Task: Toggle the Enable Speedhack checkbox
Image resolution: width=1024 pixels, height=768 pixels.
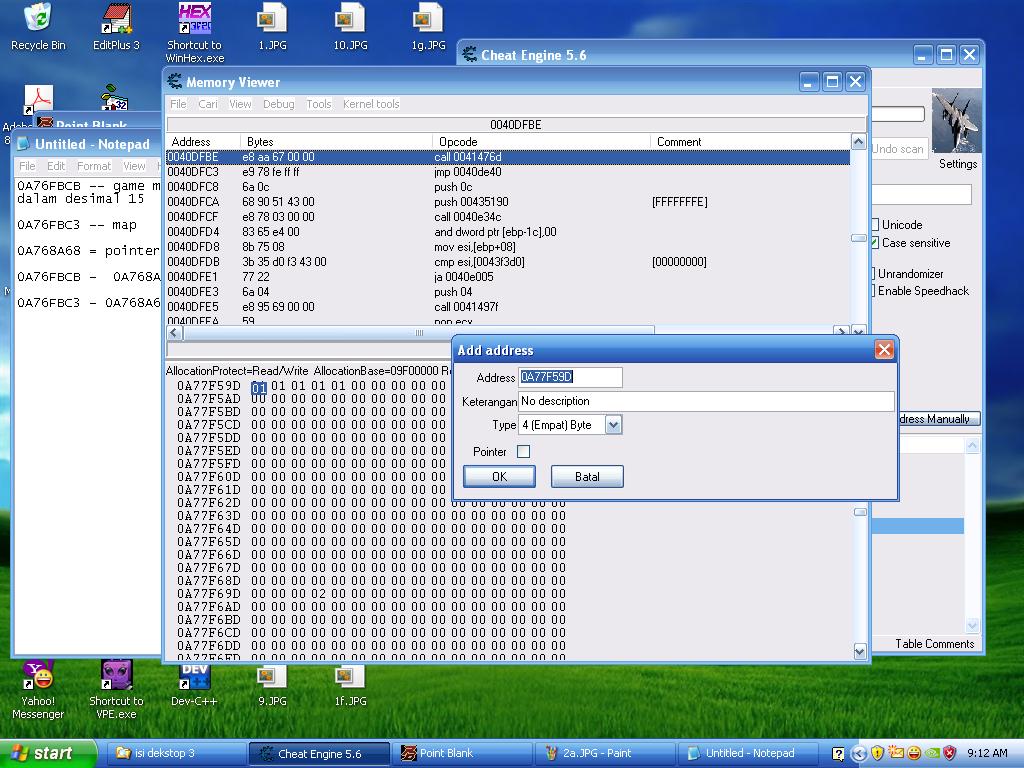Action: click(874, 291)
